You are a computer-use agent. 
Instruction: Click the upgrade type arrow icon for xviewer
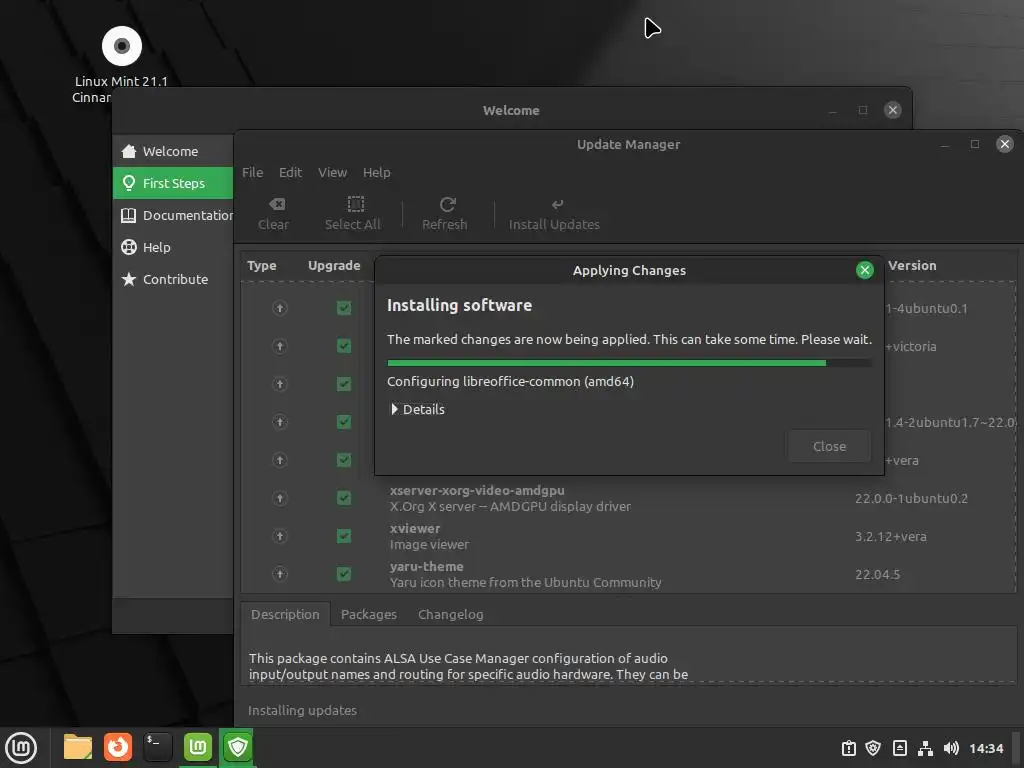(280, 536)
